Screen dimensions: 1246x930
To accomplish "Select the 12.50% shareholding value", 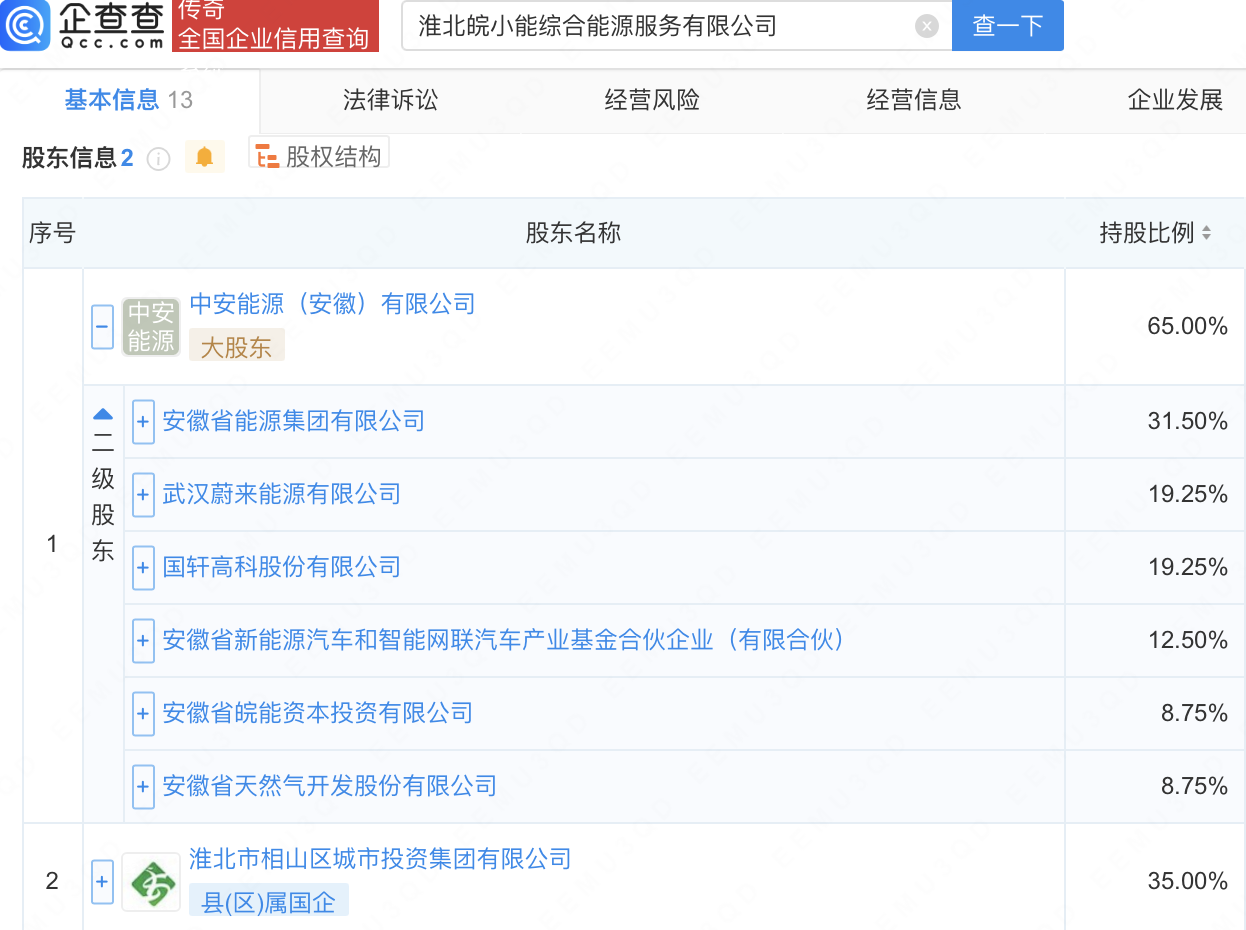I will point(1187,640).
